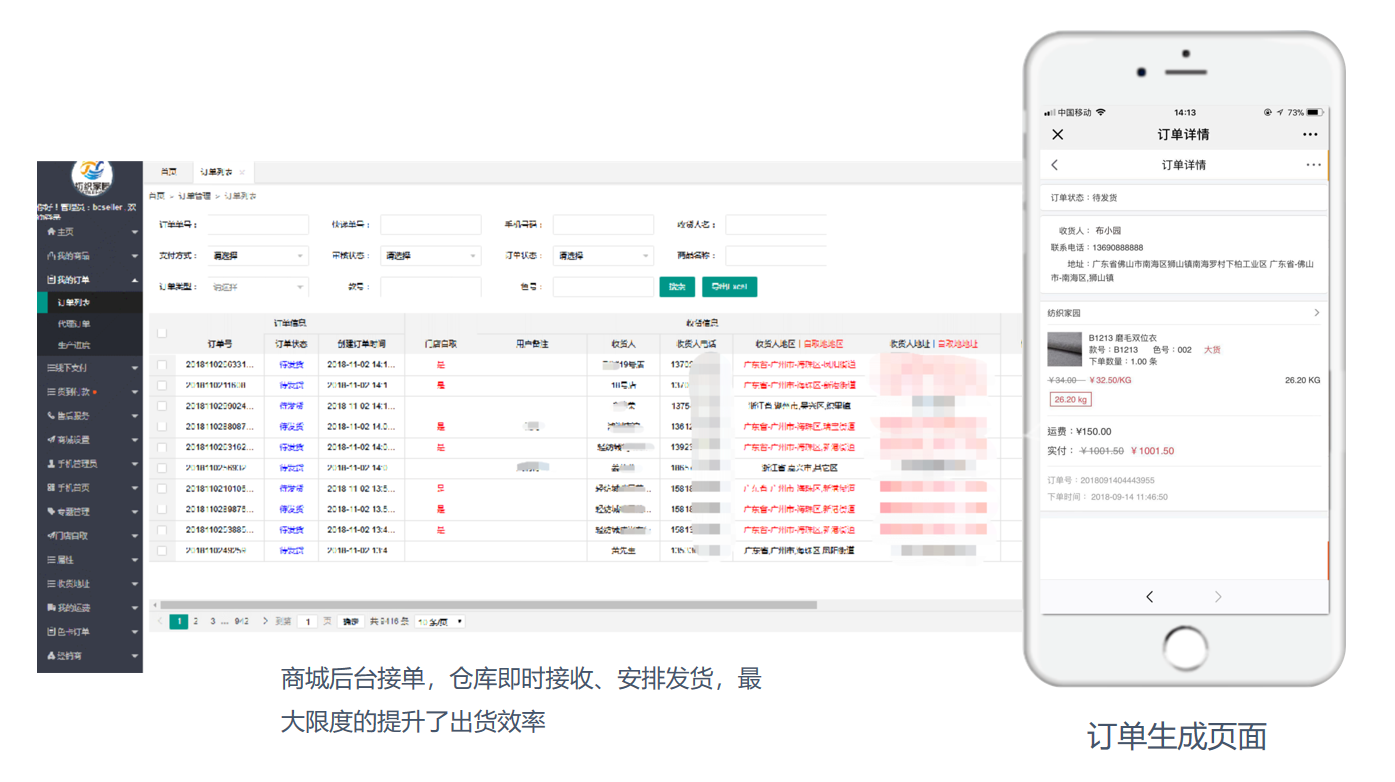Tick the select-all checkbox in table header
This screenshot has width=1395, height=782.
(x=162, y=333)
